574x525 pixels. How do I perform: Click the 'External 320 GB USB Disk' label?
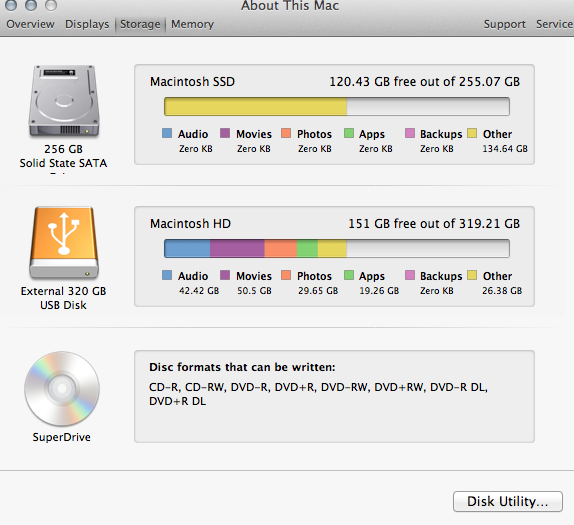click(x=63, y=298)
